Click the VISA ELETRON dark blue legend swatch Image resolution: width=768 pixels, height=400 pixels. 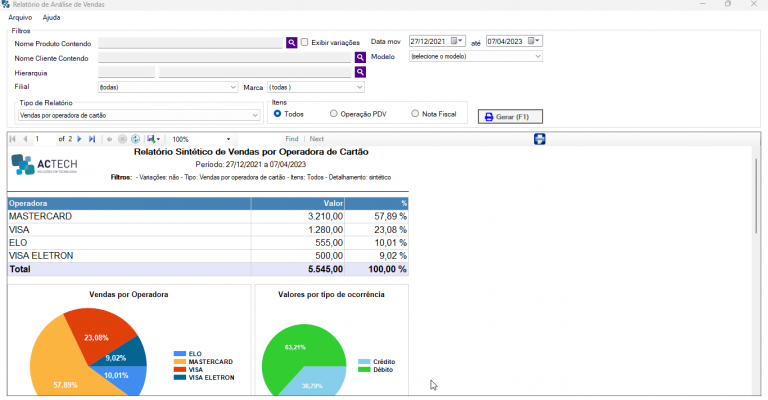180,377
